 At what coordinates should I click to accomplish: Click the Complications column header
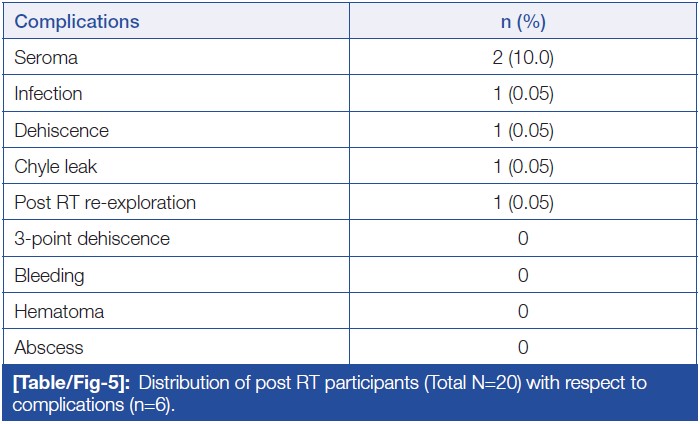77,21
